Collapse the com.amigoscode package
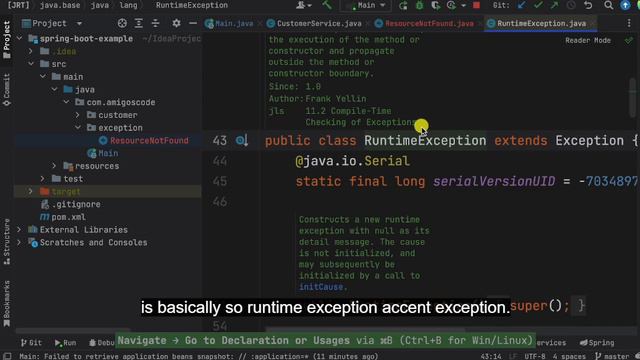The image size is (640, 360). point(66,102)
